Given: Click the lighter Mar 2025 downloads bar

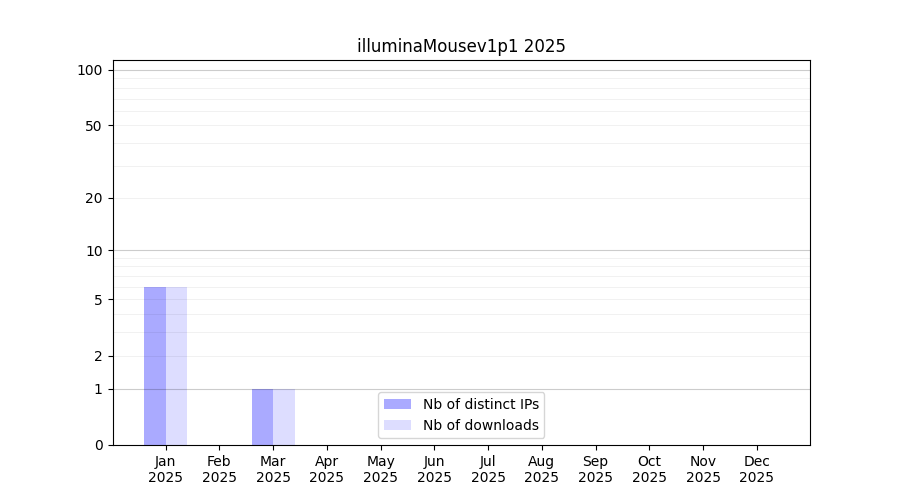Looking at the screenshot, I should tap(284, 417).
